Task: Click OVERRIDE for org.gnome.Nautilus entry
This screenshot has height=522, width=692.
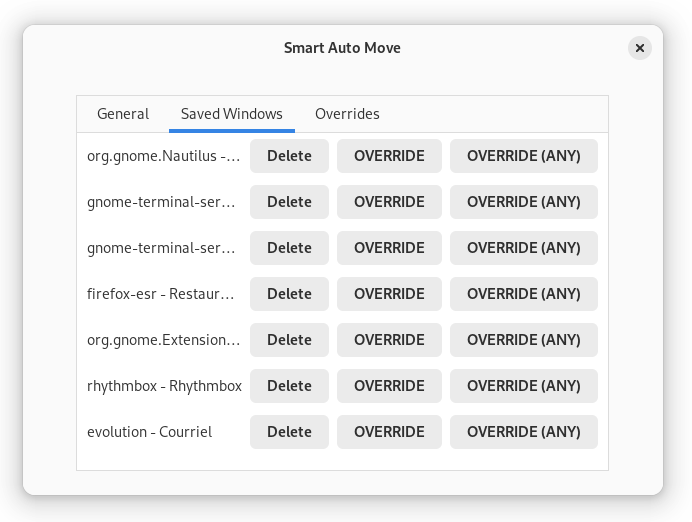Action: click(389, 156)
